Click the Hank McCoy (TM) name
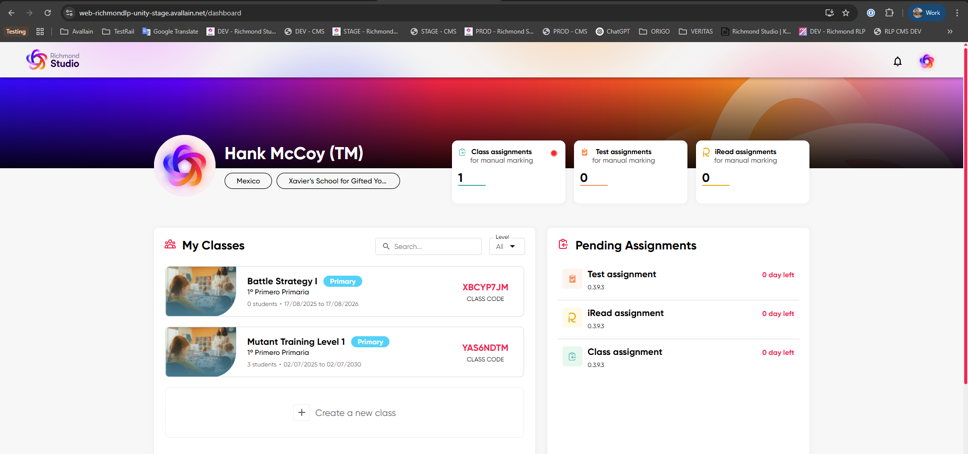 coord(294,153)
